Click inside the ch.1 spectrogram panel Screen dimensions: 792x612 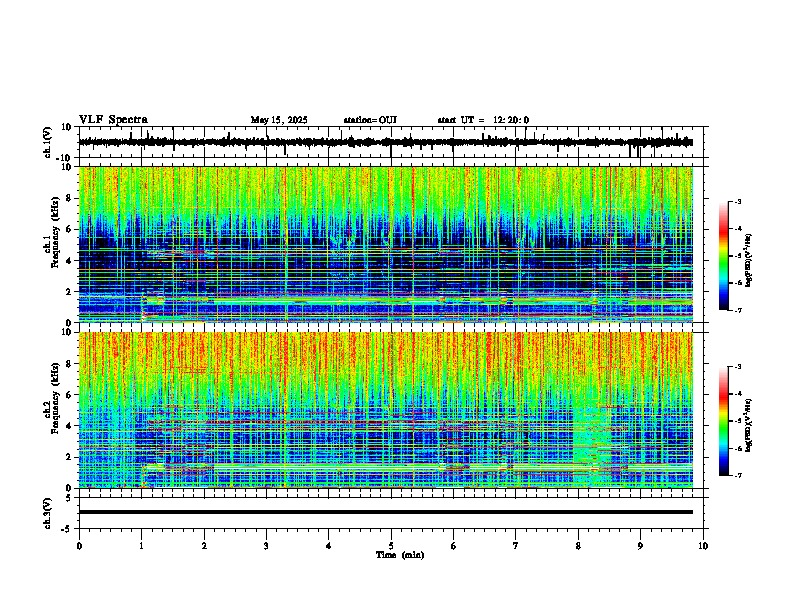pyautogui.click(x=386, y=244)
